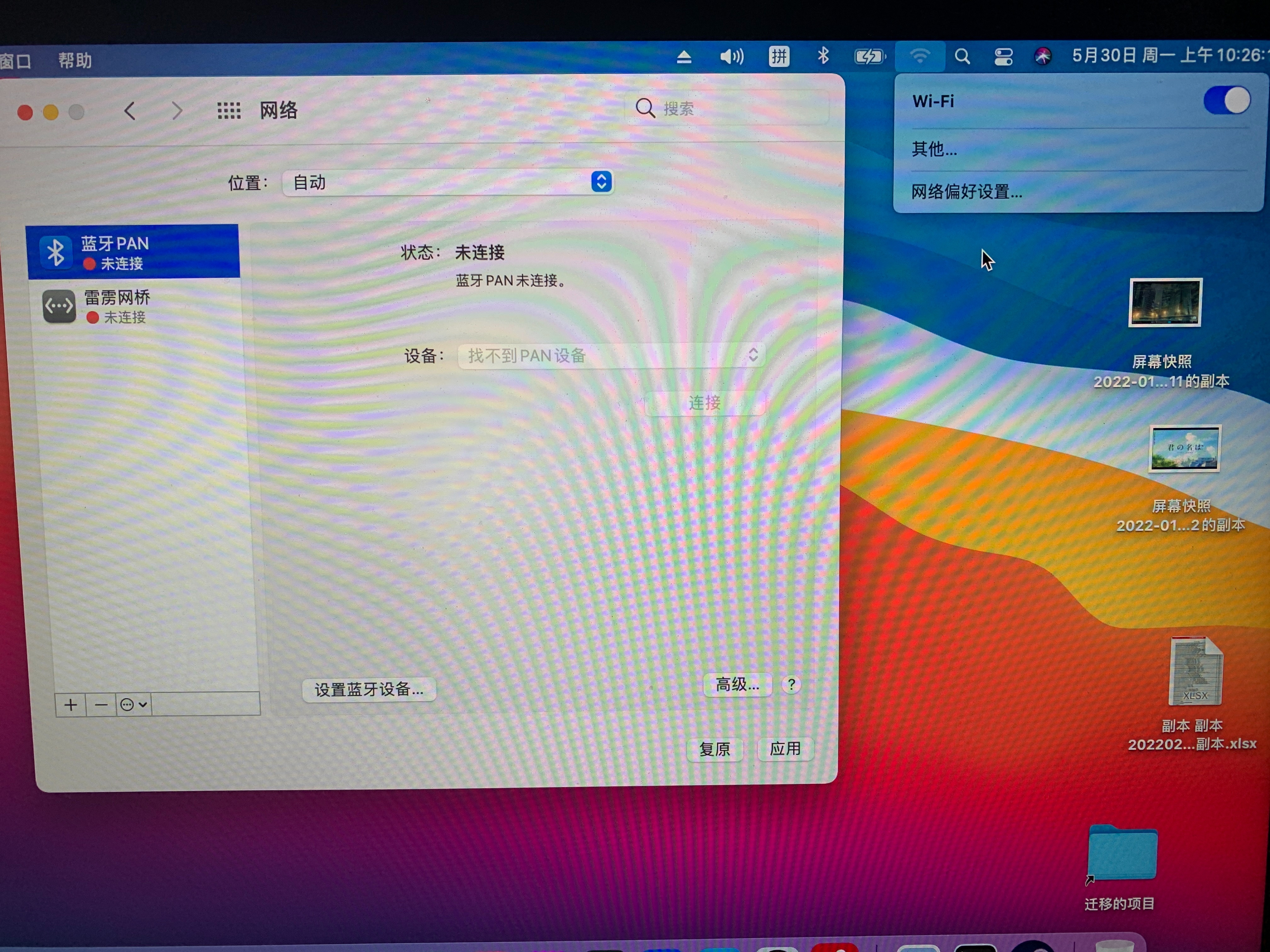Choose 其他 in the Wi-Fi menu
The width and height of the screenshot is (1270, 952).
click(x=934, y=150)
